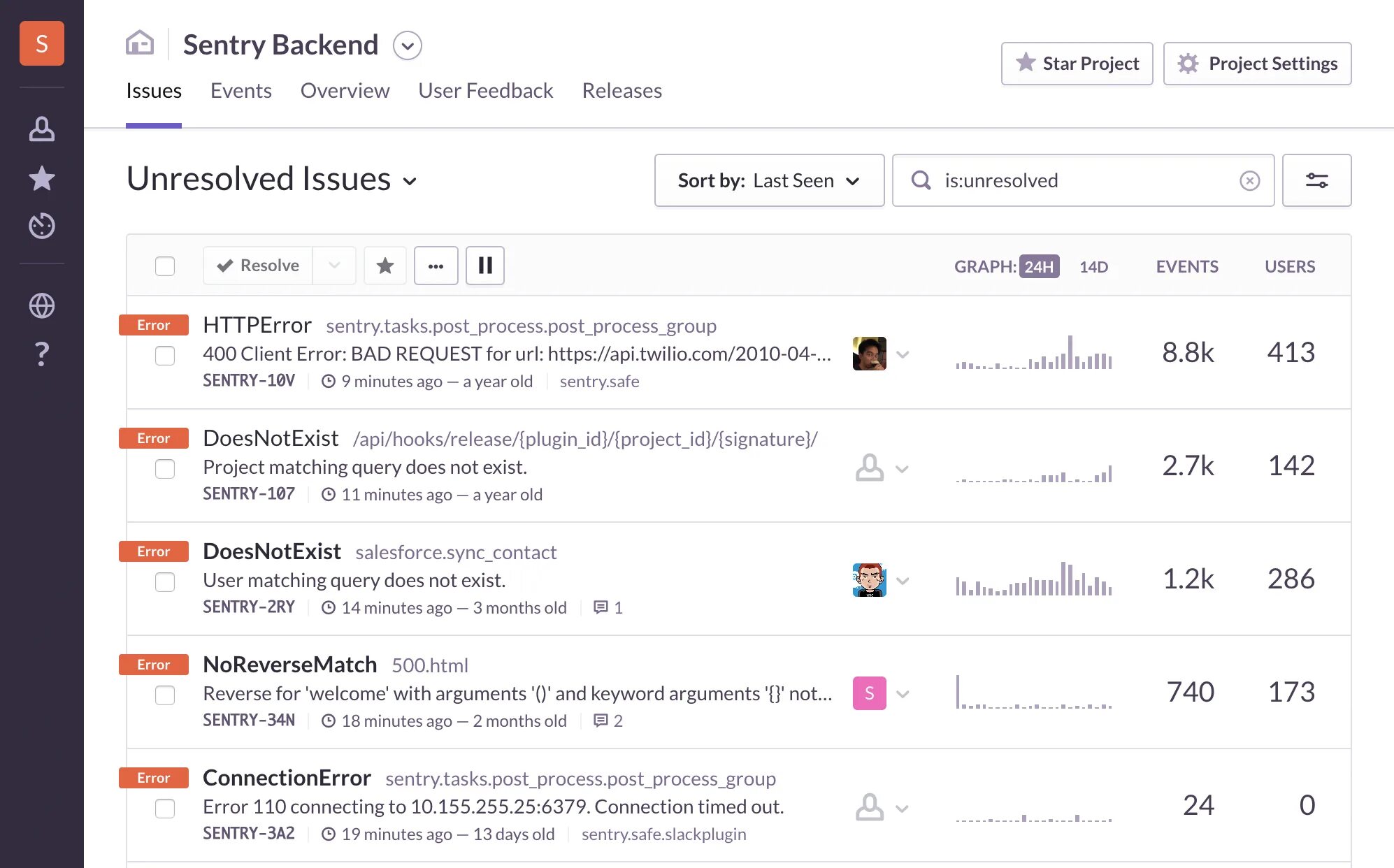Click the pause real-time updates button

(x=485, y=266)
